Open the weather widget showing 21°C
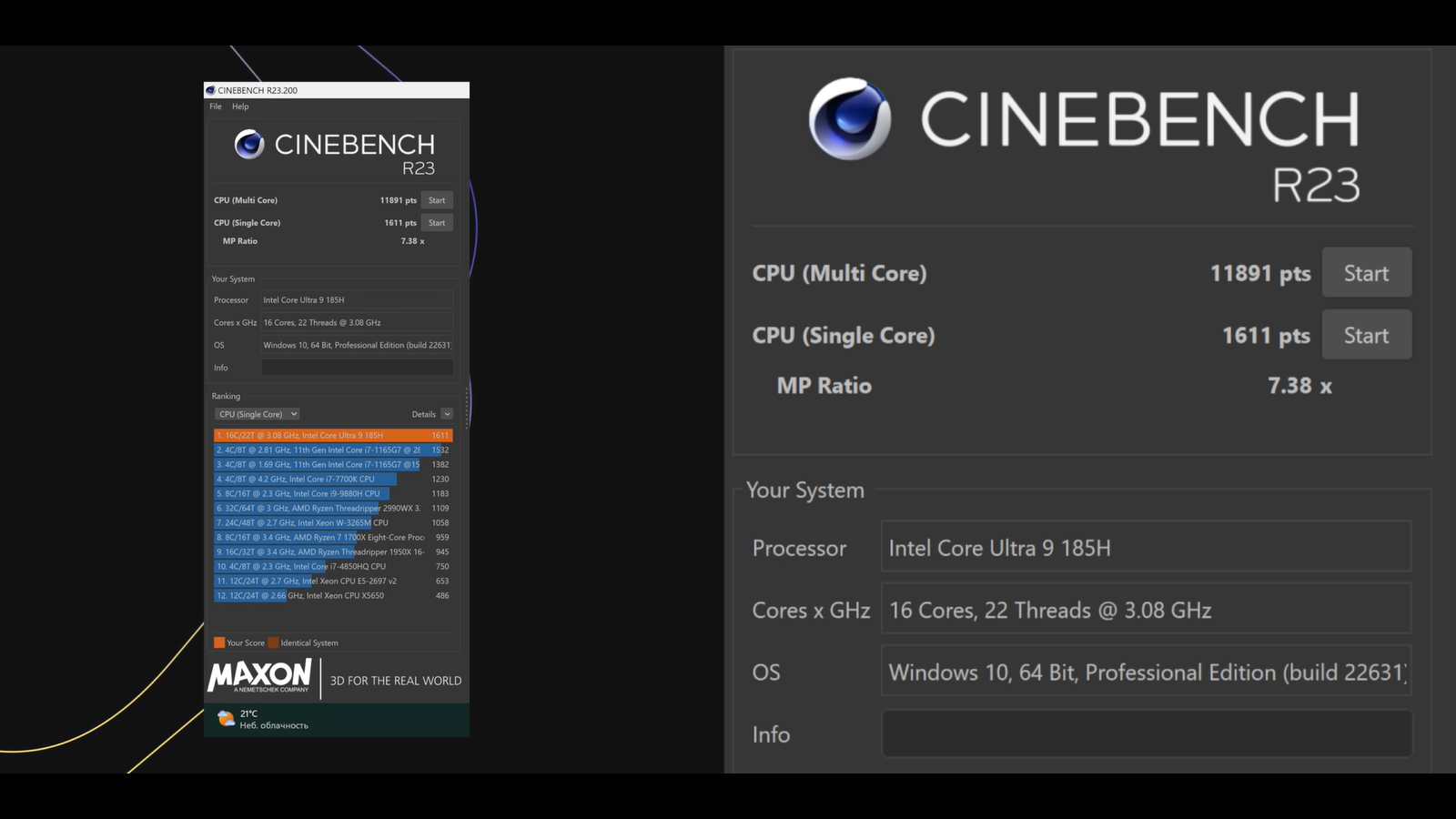The image size is (1456, 819). (263, 719)
